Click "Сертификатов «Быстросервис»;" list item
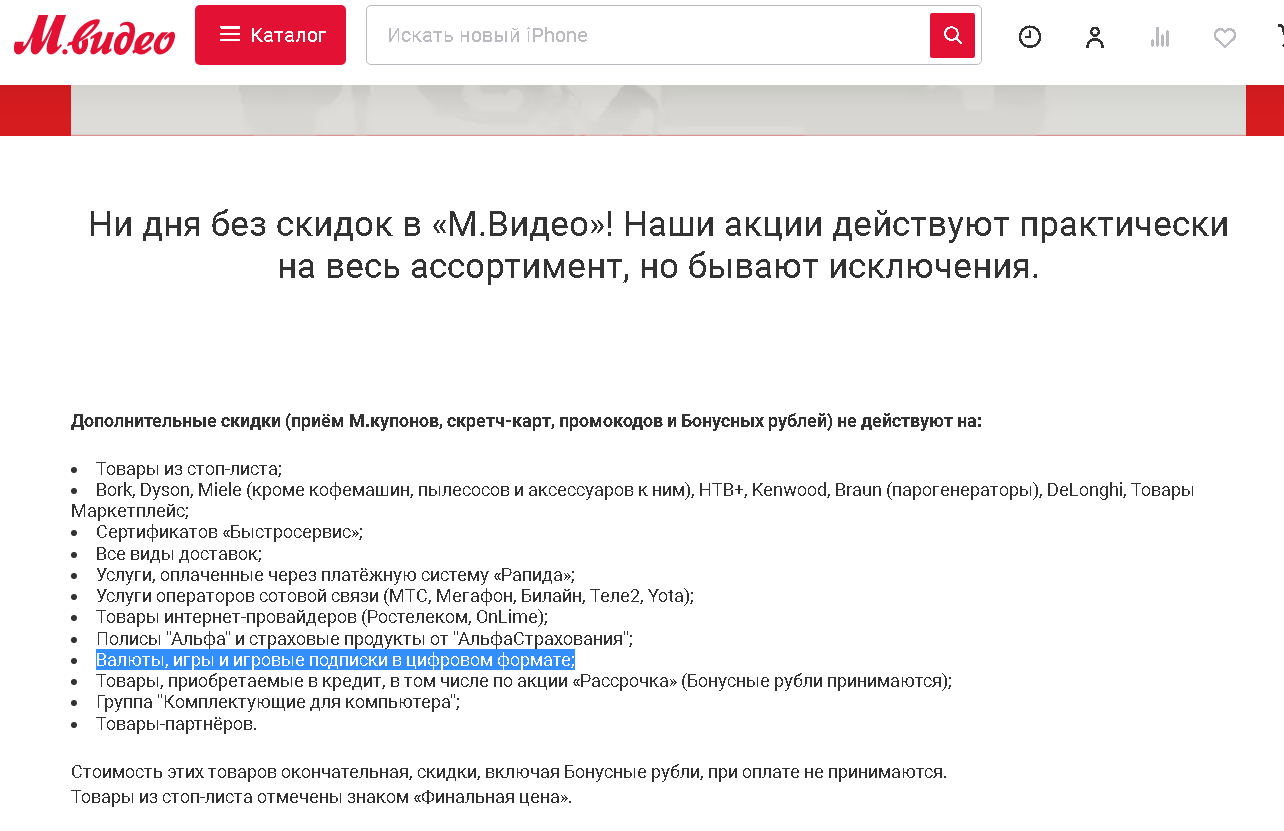 pos(229,532)
